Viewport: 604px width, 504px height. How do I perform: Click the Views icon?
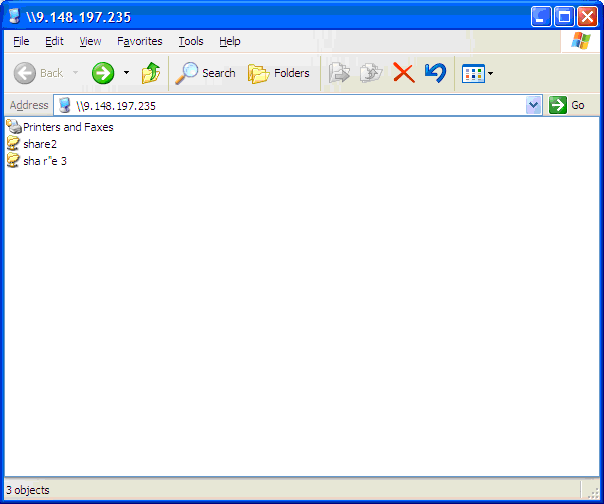coord(473,73)
